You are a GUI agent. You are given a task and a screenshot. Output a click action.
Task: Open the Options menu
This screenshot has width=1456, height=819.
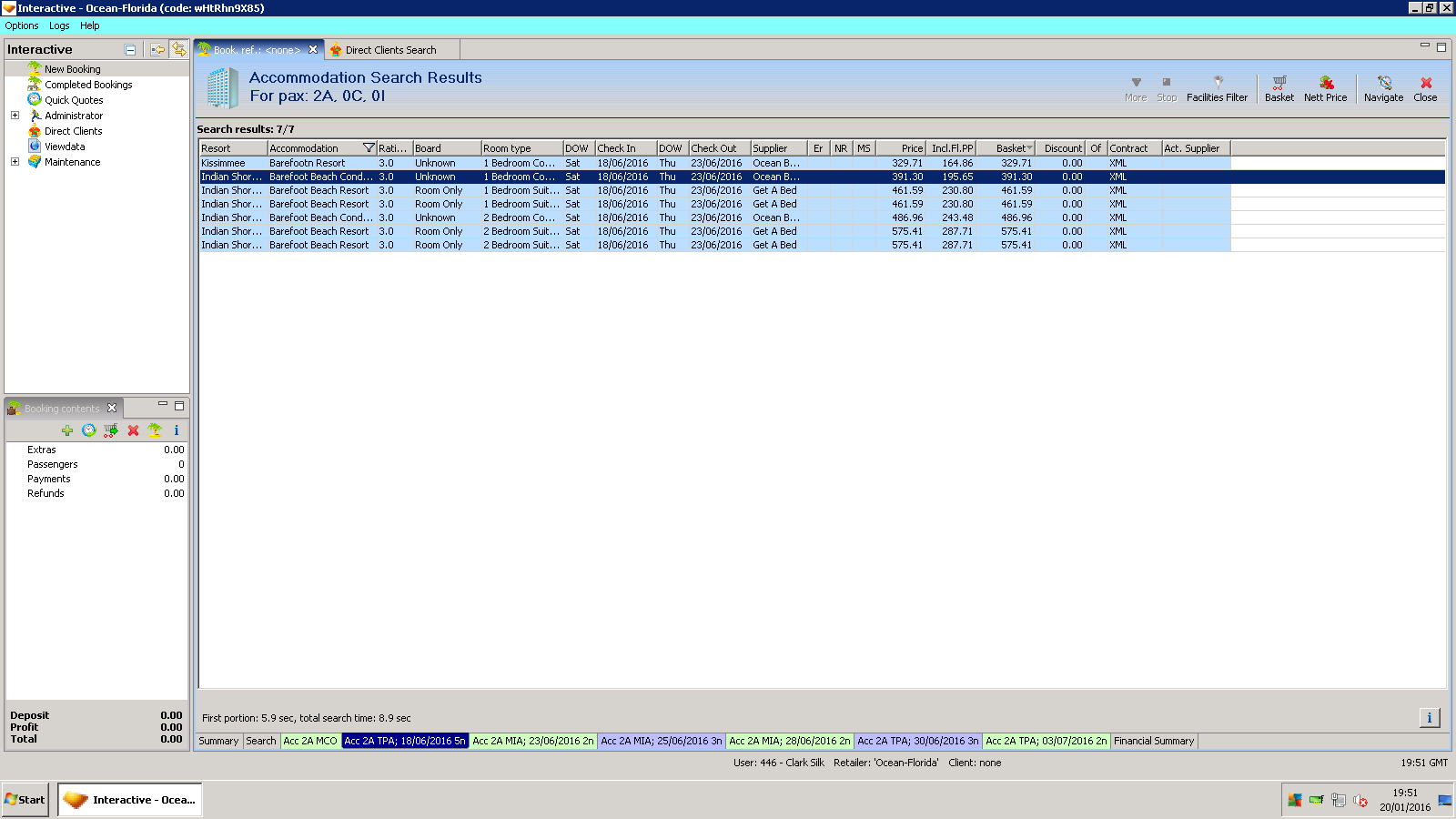[x=22, y=25]
